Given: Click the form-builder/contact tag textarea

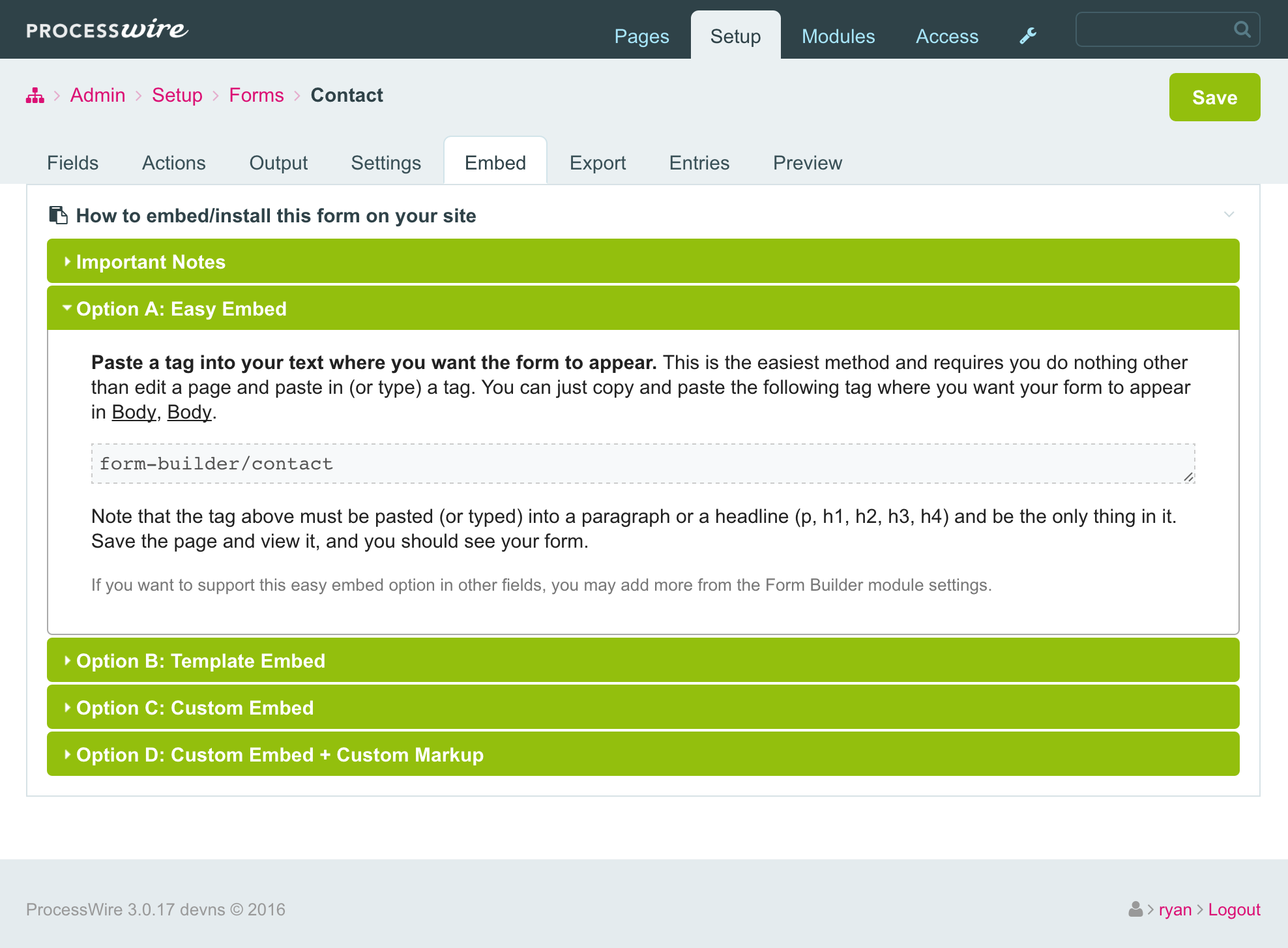Looking at the screenshot, I should [x=643, y=464].
